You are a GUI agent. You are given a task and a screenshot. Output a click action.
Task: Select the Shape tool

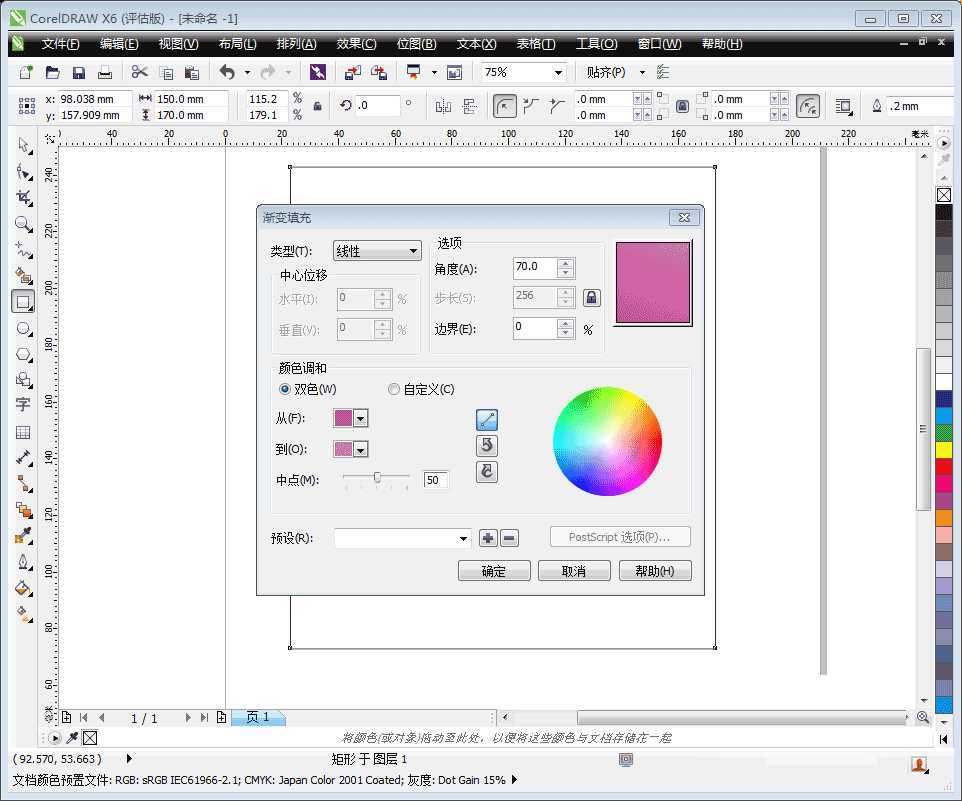[24, 171]
